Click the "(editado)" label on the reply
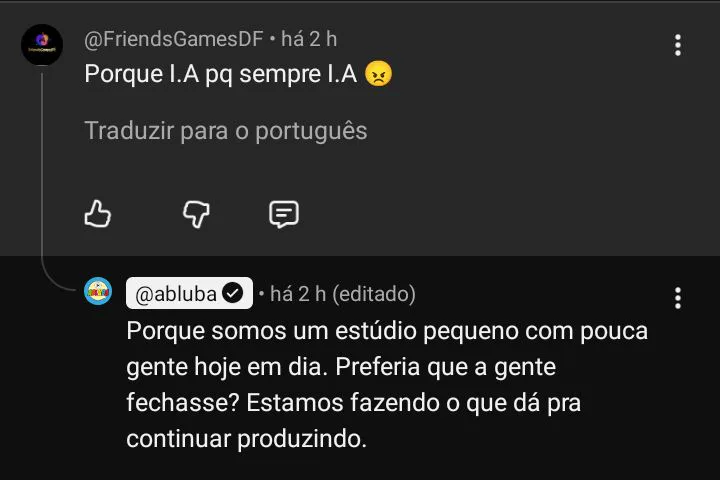 point(373,294)
